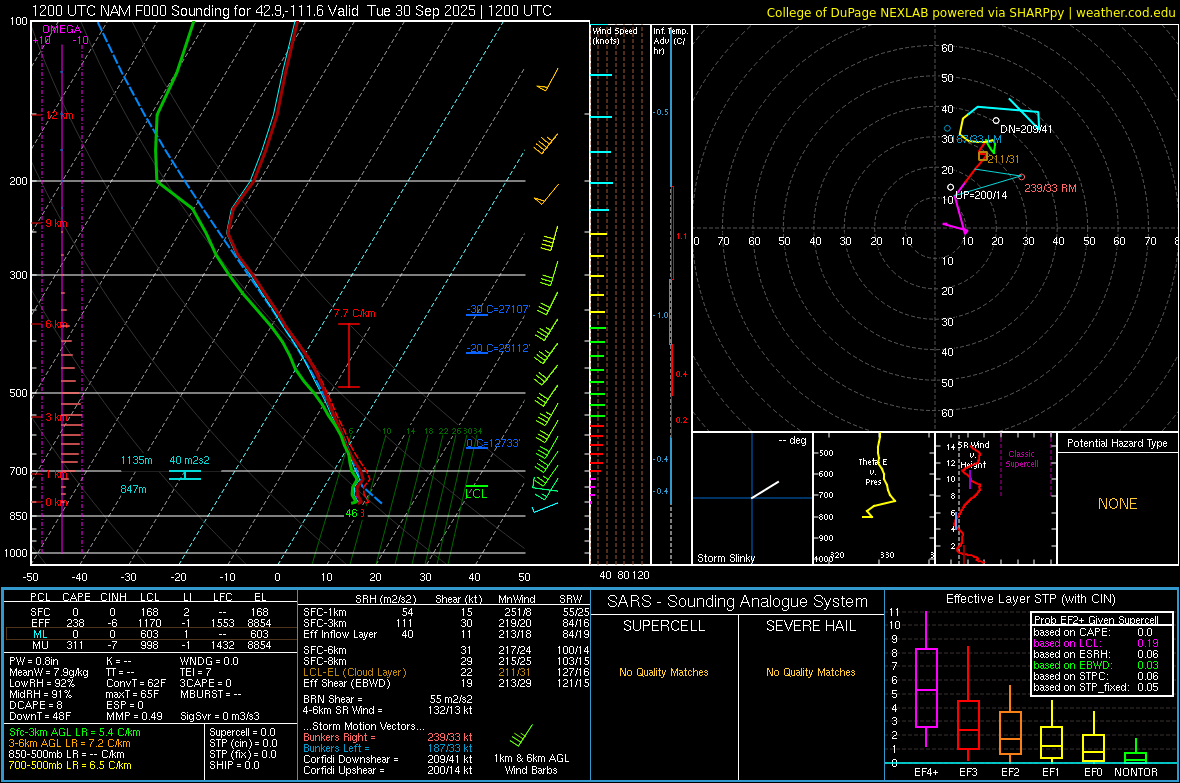Click the weather.cod.edu credit text
This screenshot has width=1180, height=783.
(x=1126, y=12)
